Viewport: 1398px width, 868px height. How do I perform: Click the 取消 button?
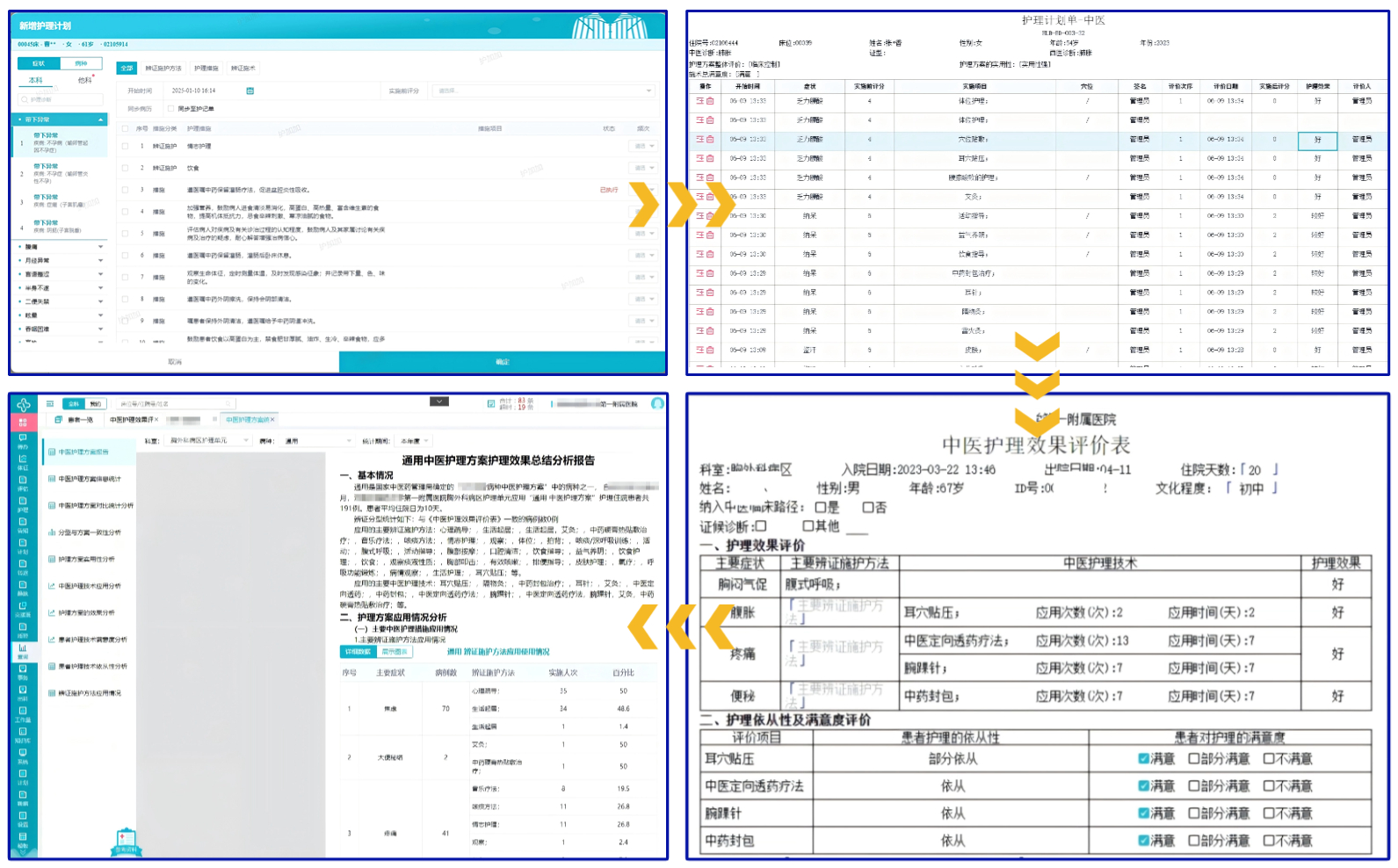click(174, 362)
